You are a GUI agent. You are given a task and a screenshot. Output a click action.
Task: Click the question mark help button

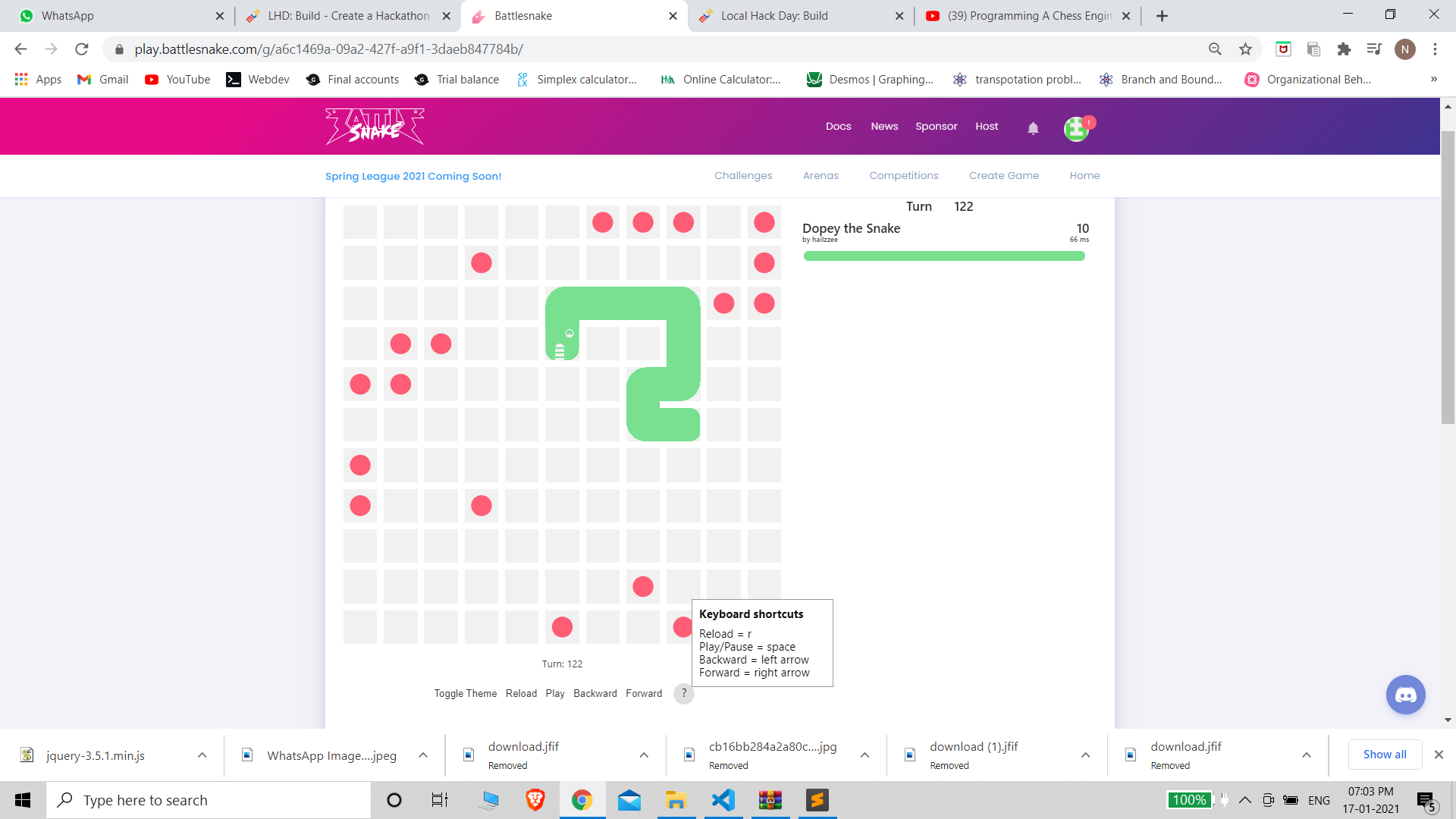[x=683, y=693]
